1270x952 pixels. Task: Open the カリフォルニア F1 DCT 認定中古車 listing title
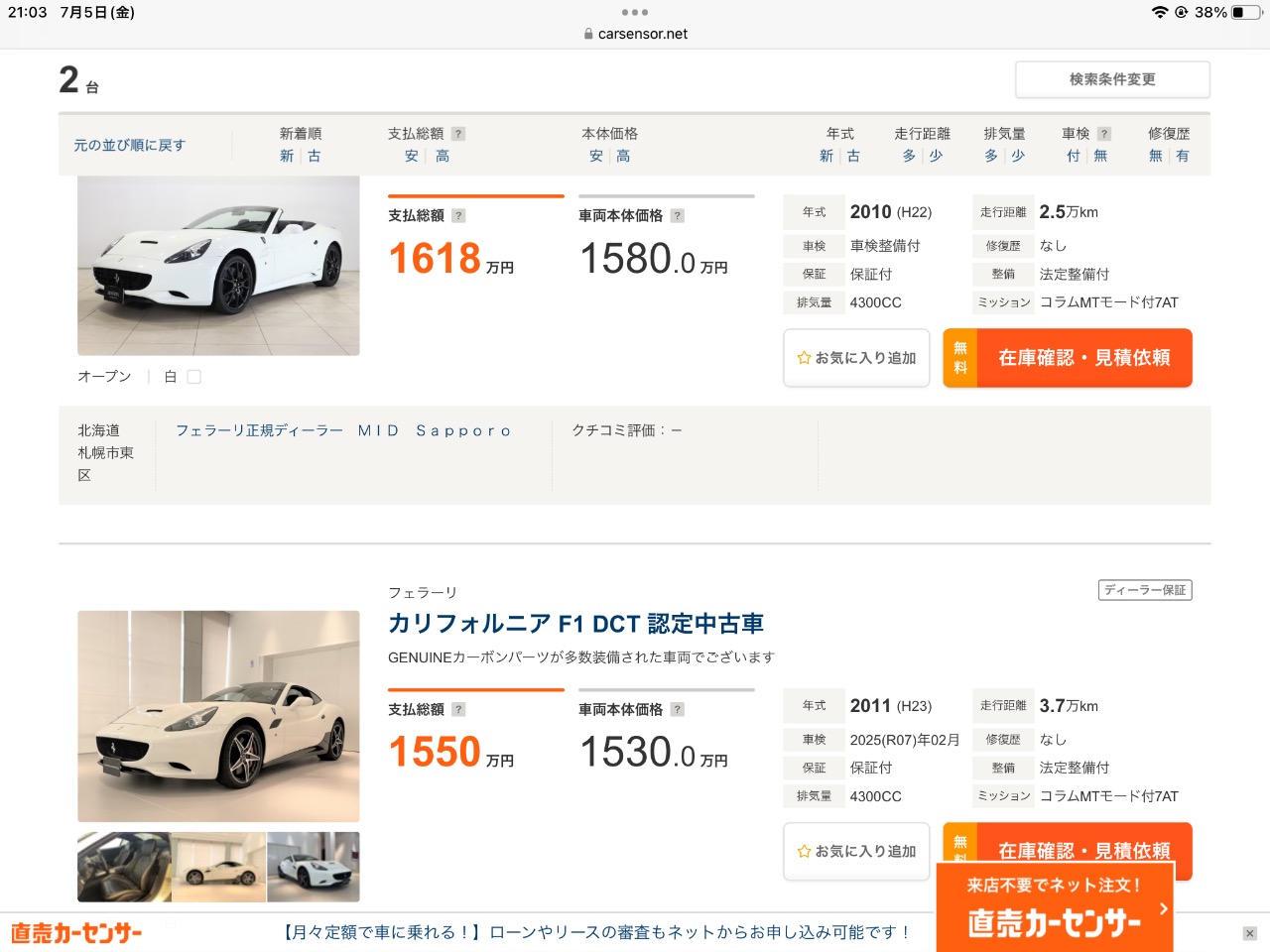(x=575, y=624)
